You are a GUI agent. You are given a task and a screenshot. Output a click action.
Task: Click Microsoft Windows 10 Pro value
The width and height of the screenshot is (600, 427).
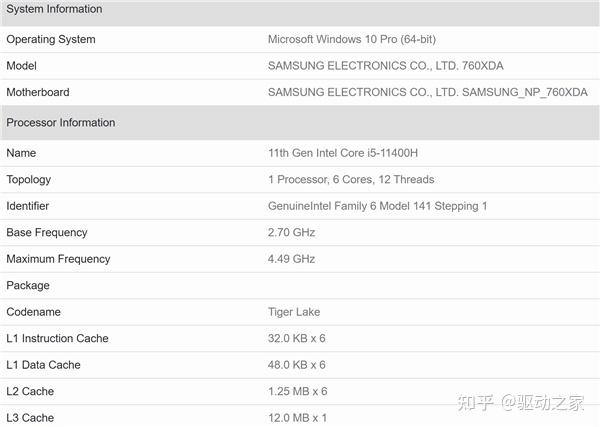[x=352, y=39]
